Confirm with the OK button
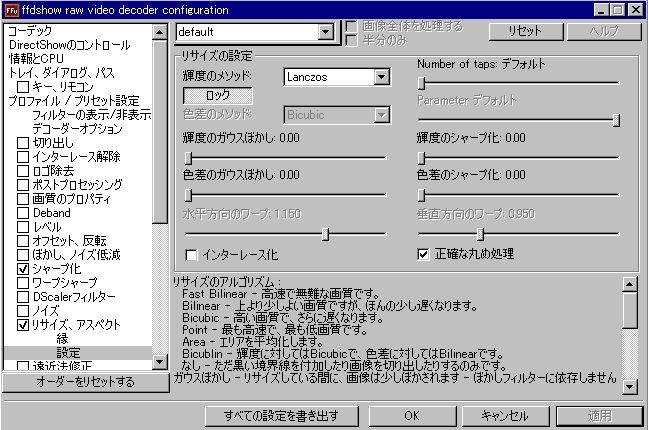The image size is (648, 430). (412, 416)
